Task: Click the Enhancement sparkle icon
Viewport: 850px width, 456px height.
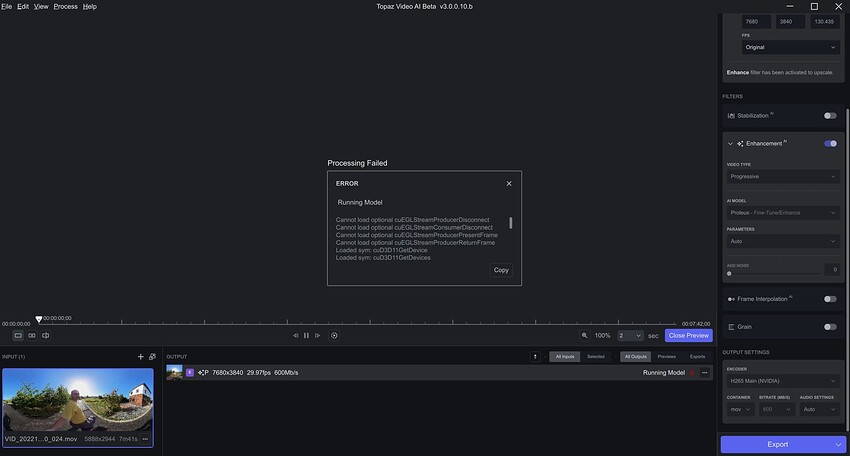Action: [740, 144]
